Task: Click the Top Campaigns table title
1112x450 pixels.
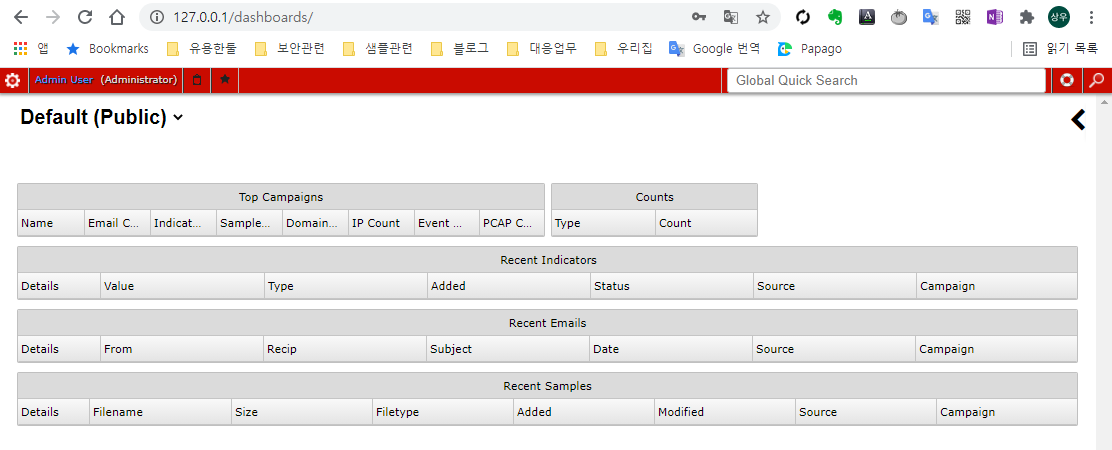Action: click(281, 197)
